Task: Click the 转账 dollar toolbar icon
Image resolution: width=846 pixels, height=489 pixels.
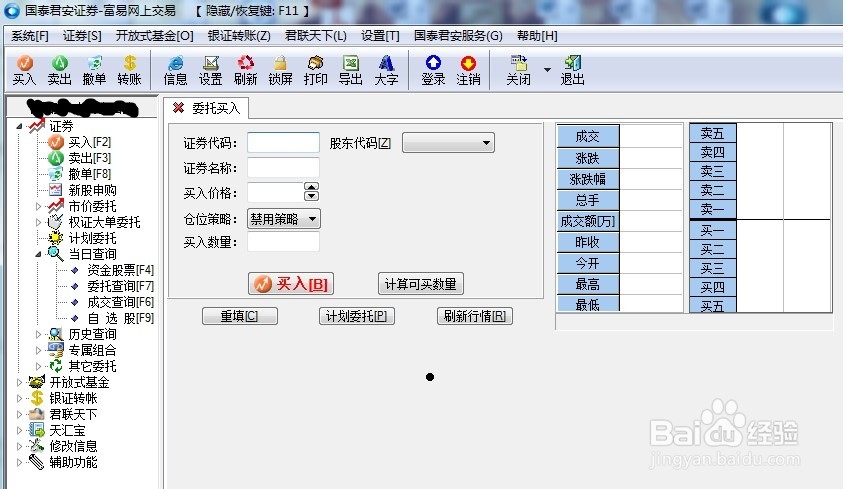Action: point(129,70)
